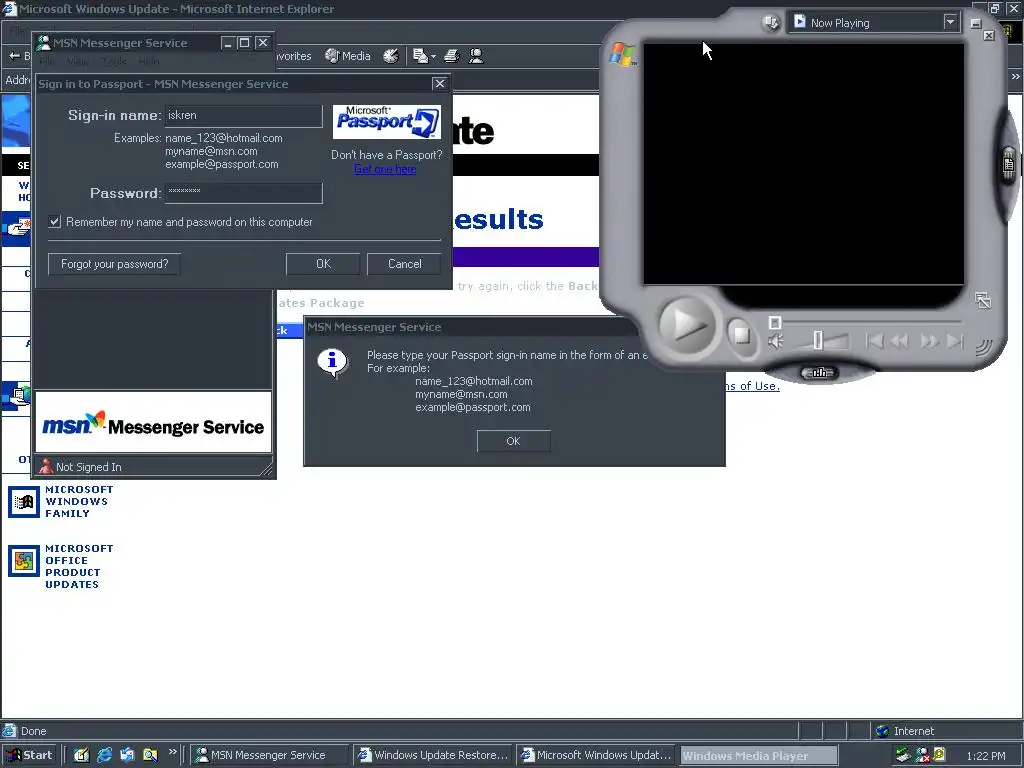Image resolution: width=1024 pixels, height=768 pixels.
Task: Stop playback in Windows Media Player
Action: 741,335
